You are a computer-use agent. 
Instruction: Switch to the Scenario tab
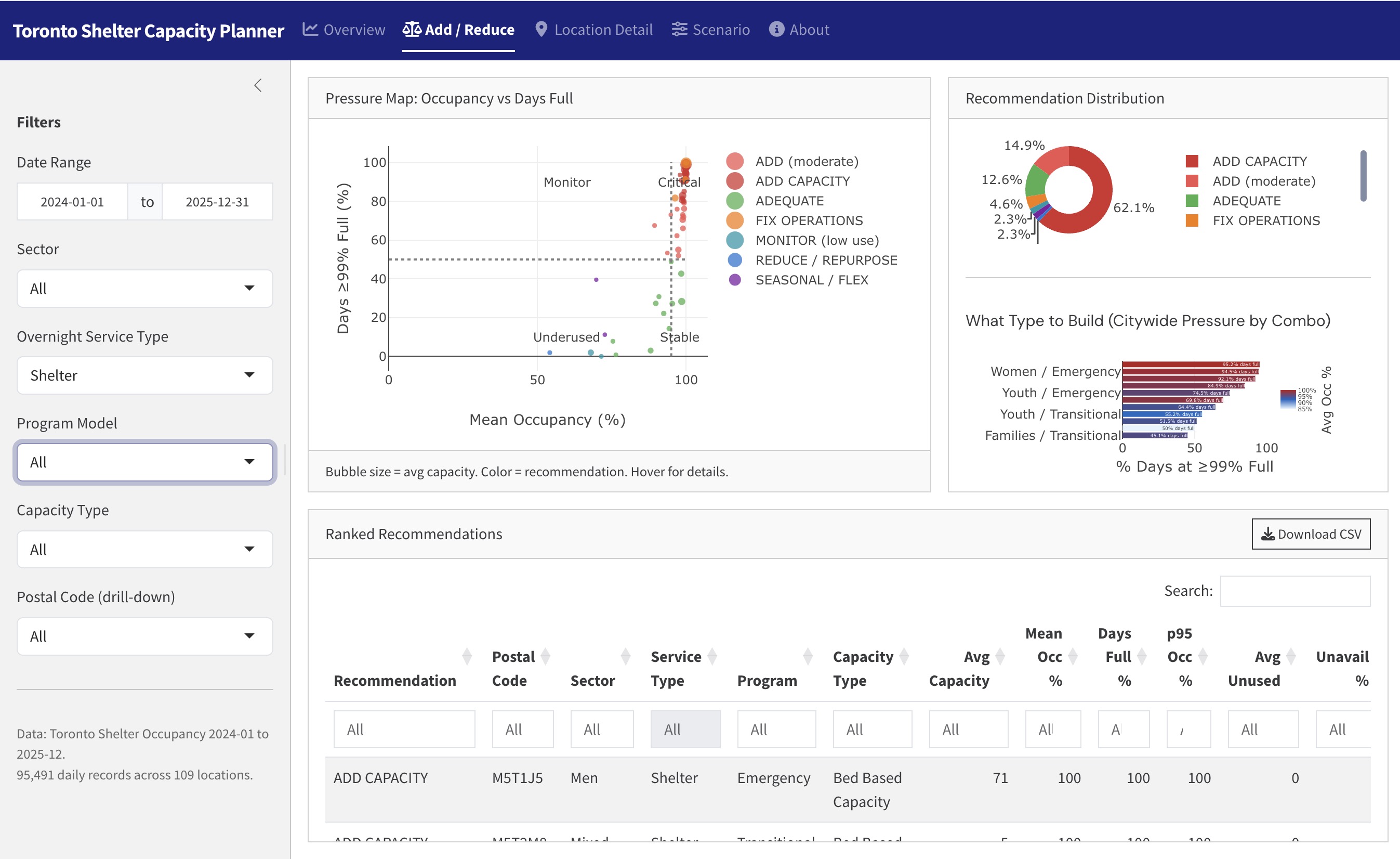pos(720,29)
